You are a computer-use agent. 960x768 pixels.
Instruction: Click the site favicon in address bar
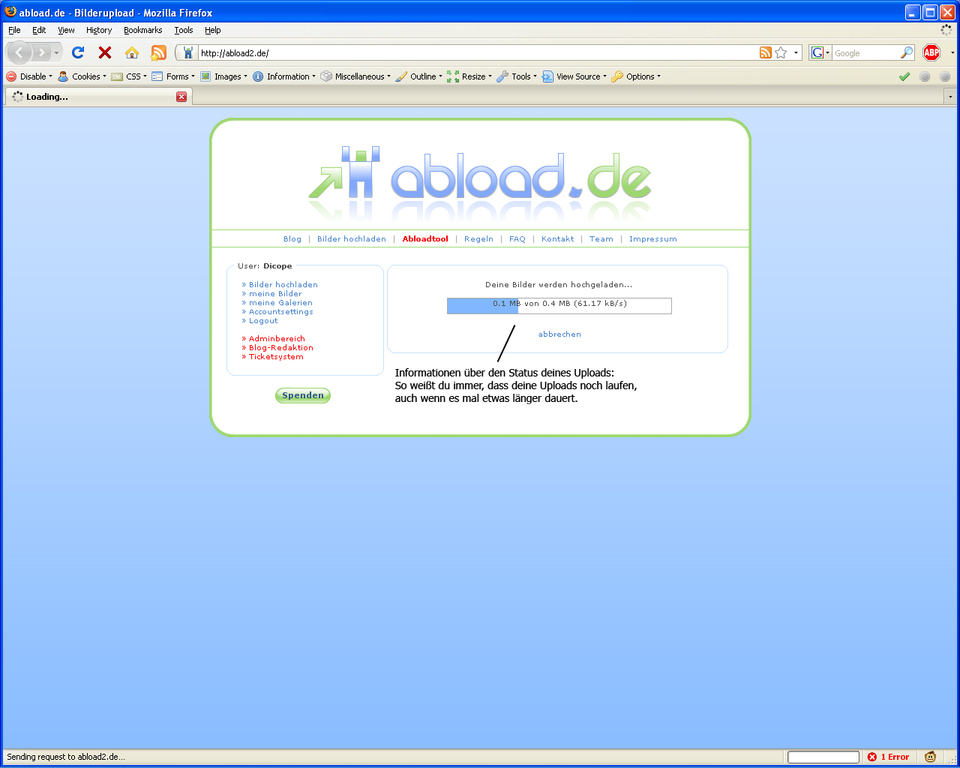188,53
